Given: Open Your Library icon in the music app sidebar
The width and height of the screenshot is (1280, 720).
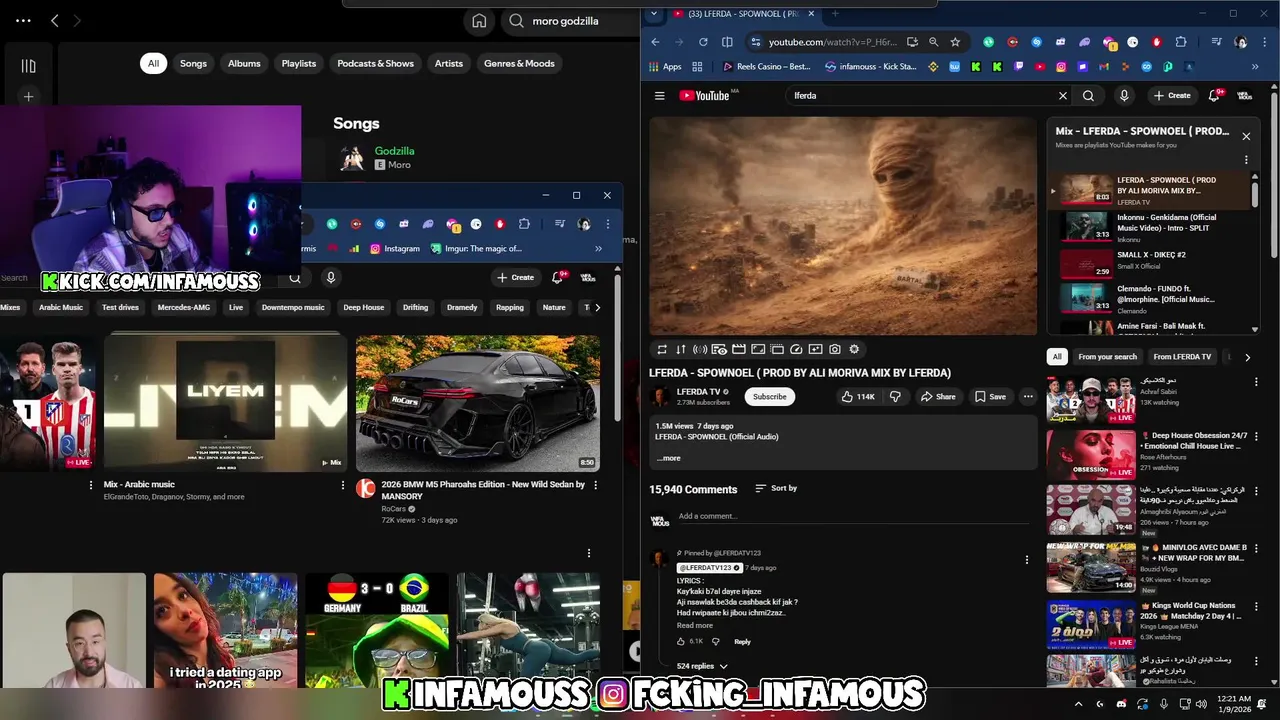Looking at the screenshot, I should click(x=28, y=66).
